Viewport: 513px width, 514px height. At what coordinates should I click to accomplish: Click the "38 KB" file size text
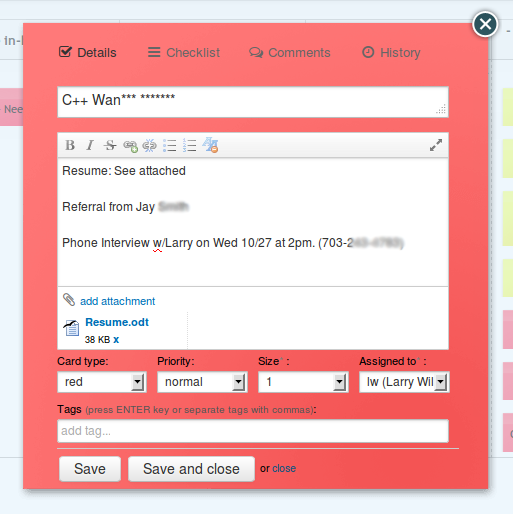(x=97, y=339)
